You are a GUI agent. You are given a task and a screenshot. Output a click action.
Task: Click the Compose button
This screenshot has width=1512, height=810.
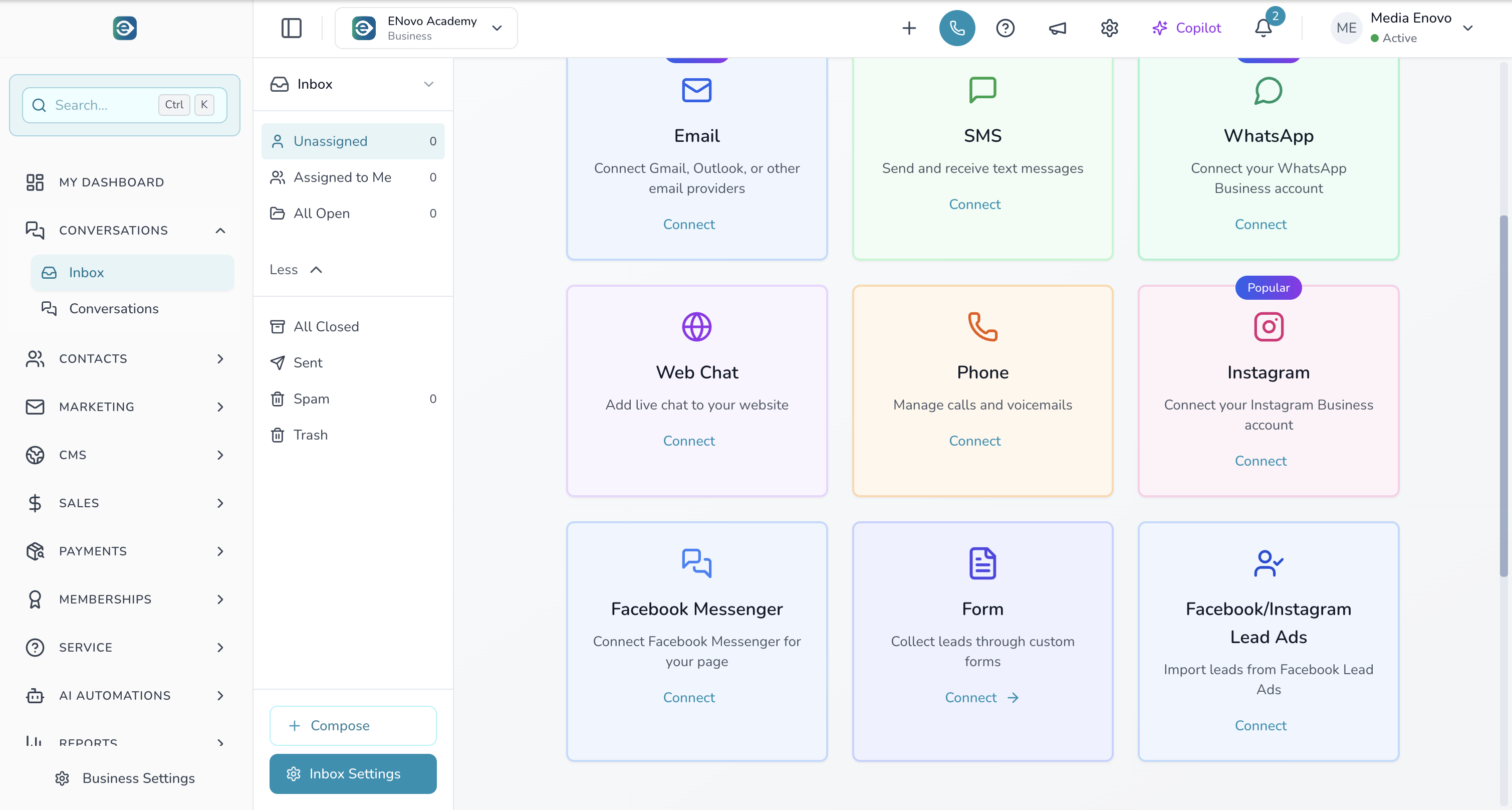point(352,725)
